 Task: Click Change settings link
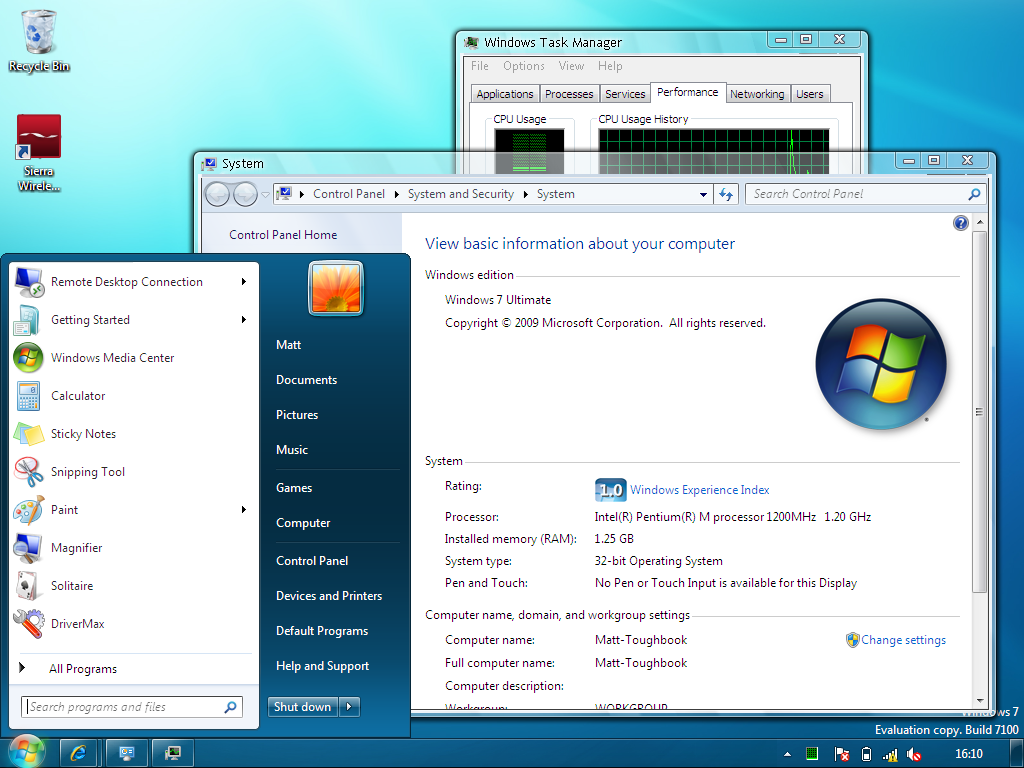(x=903, y=640)
